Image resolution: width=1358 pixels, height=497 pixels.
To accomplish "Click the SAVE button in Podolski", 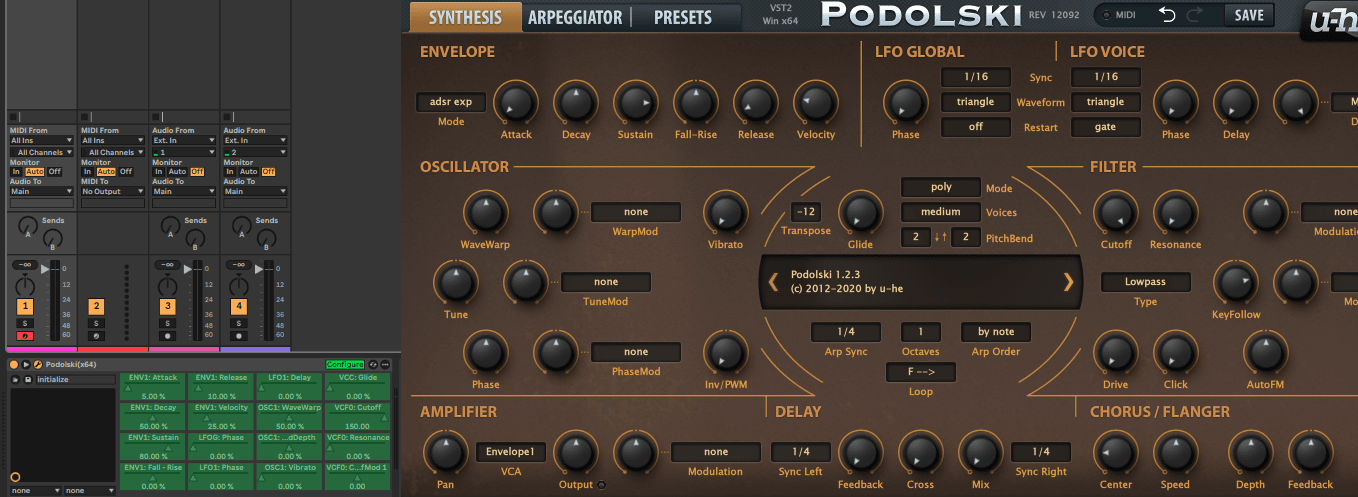I will [1249, 14].
